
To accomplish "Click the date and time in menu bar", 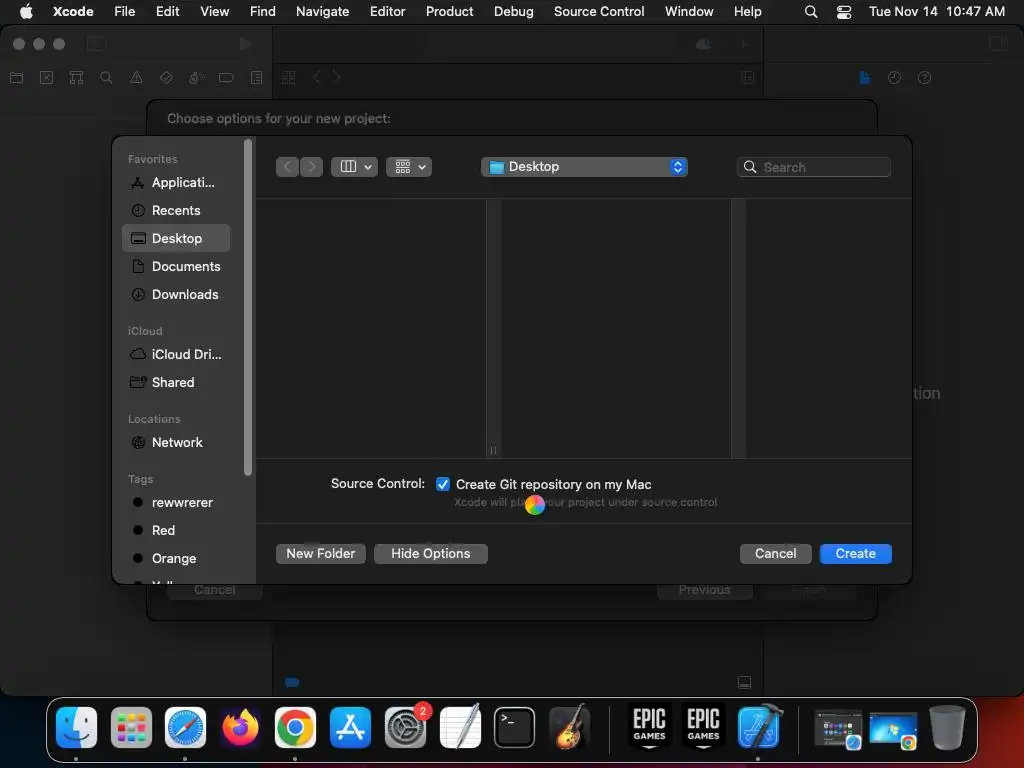I will click(936, 11).
